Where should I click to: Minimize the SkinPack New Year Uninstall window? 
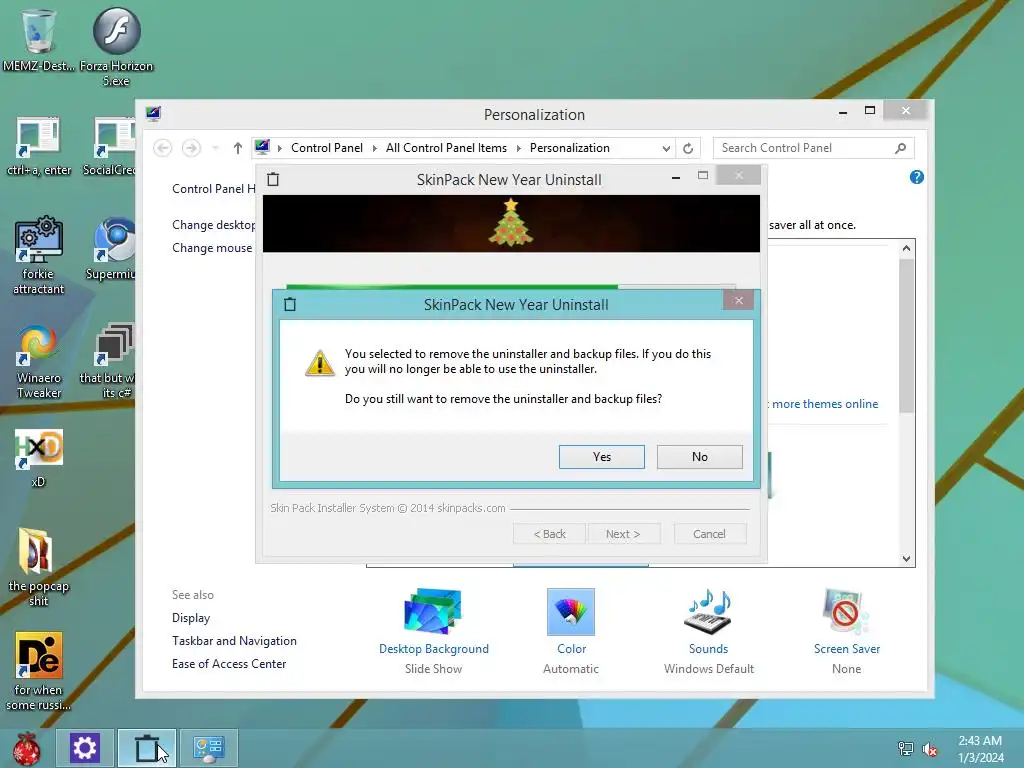click(676, 176)
